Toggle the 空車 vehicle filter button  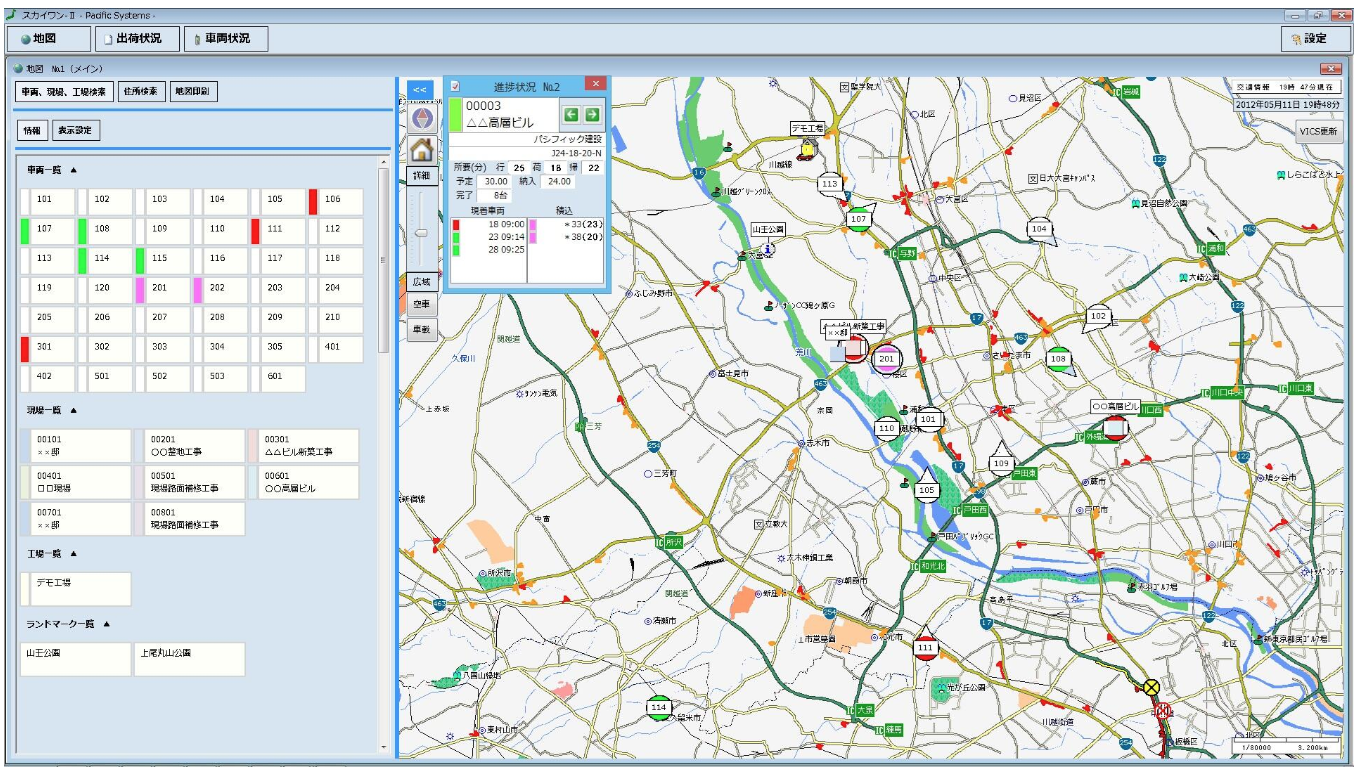pos(421,304)
